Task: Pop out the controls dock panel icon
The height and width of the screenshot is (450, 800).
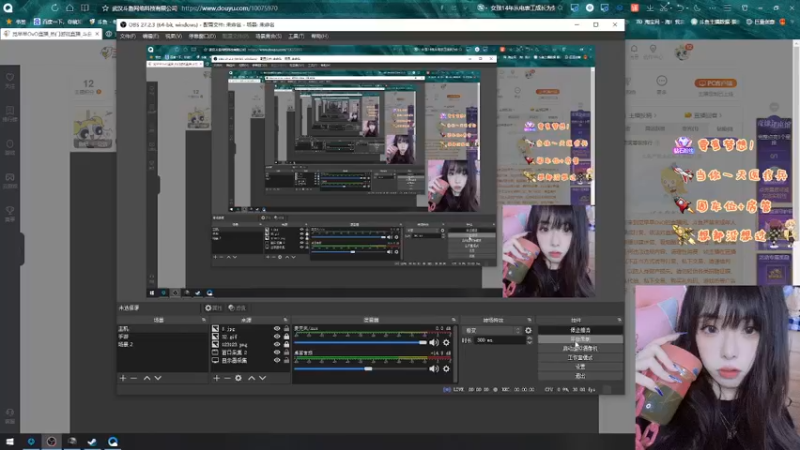Action: pyautogui.click(x=619, y=320)
